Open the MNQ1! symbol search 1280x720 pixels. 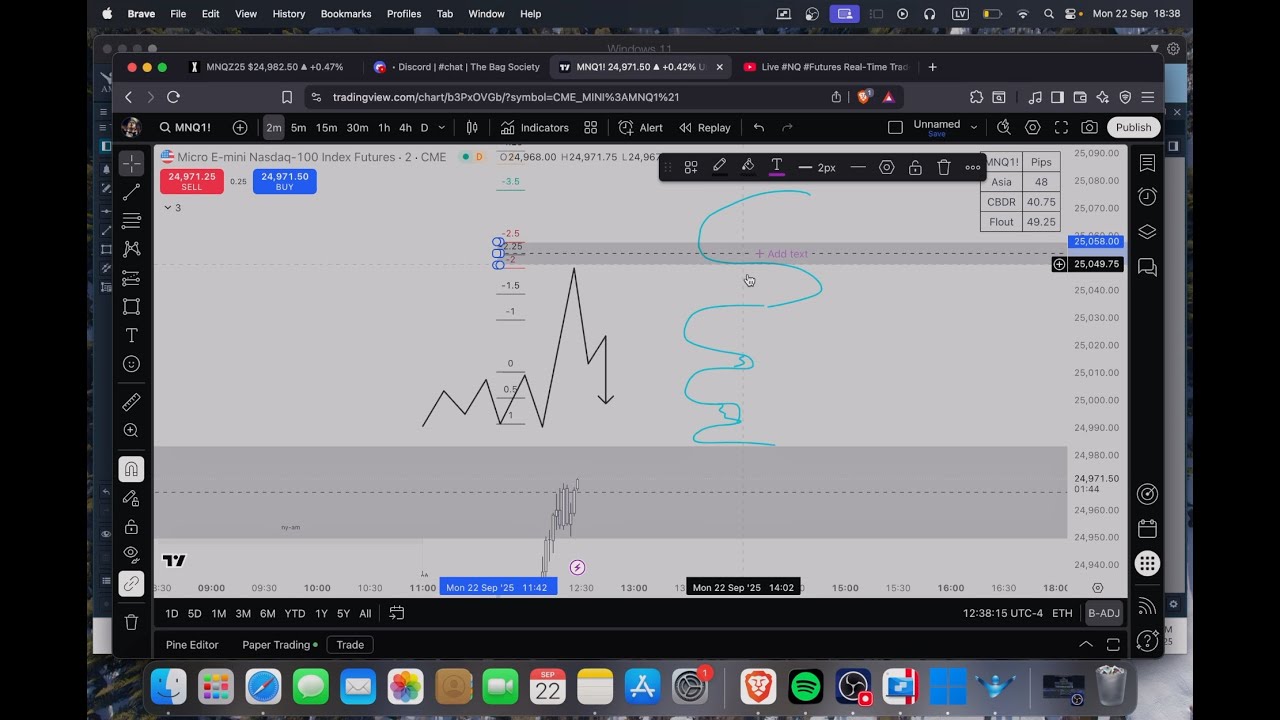click(x=185, y=128)
